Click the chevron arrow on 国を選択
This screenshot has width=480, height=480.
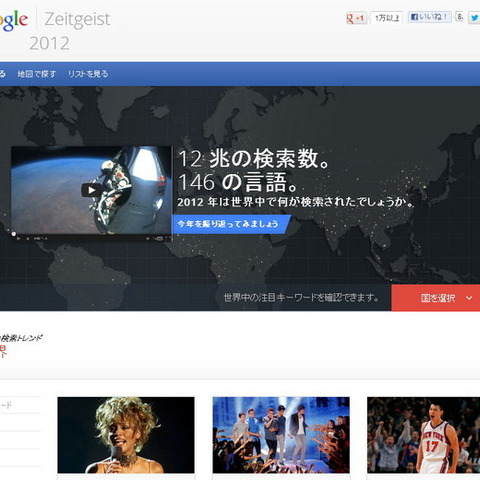tap(469, 298)
